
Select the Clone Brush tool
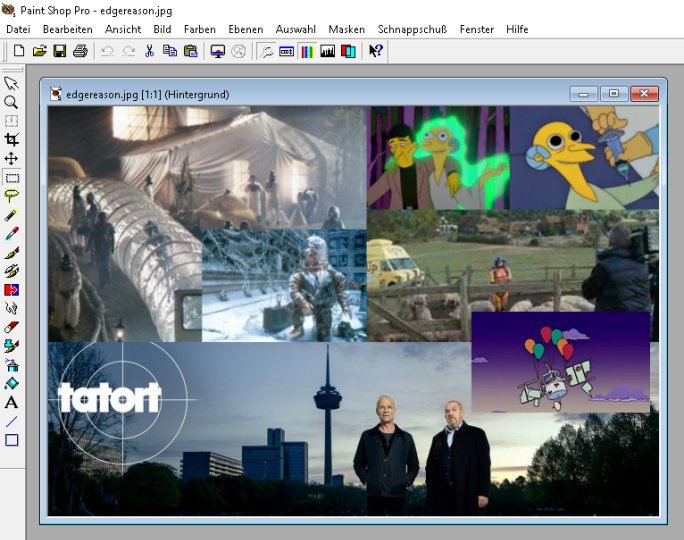coord(11,271)
